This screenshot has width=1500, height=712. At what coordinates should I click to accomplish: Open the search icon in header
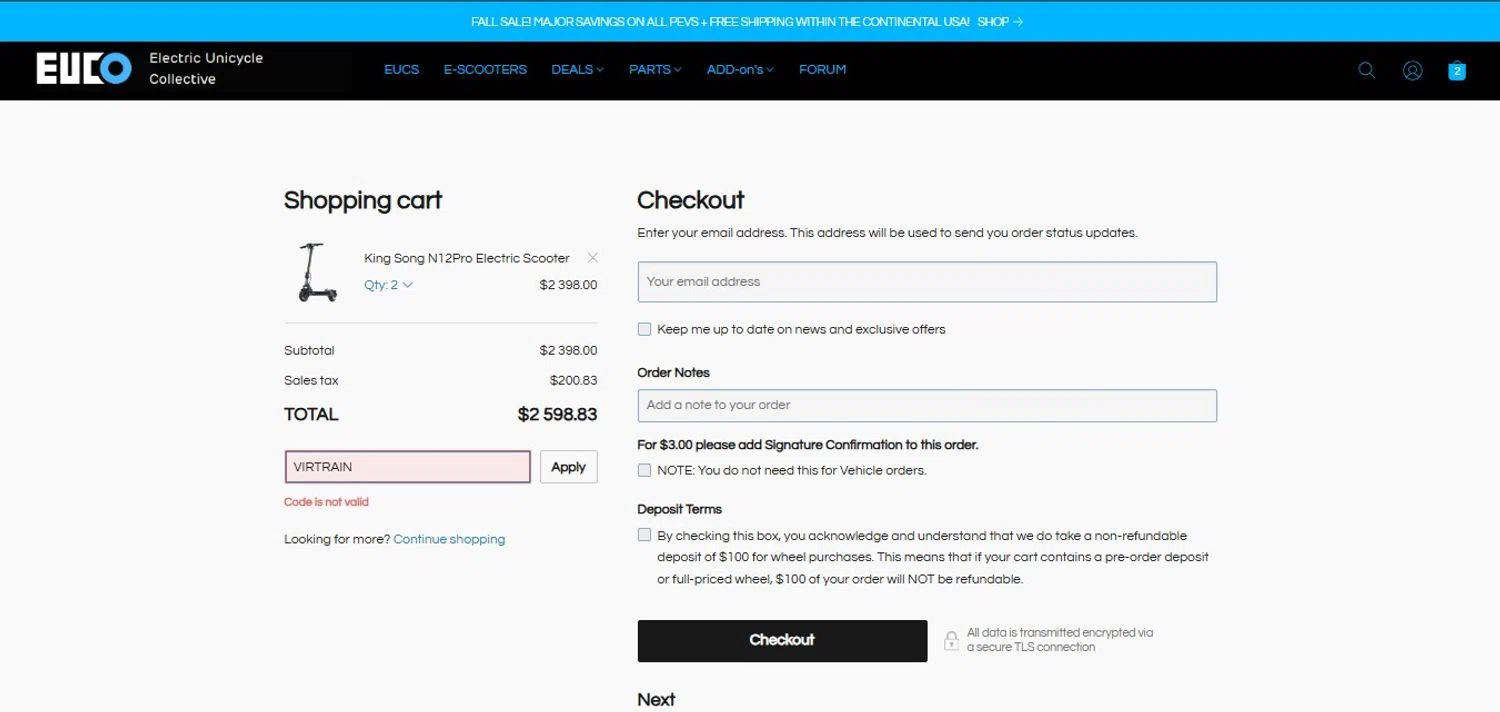pos(1366,70)
